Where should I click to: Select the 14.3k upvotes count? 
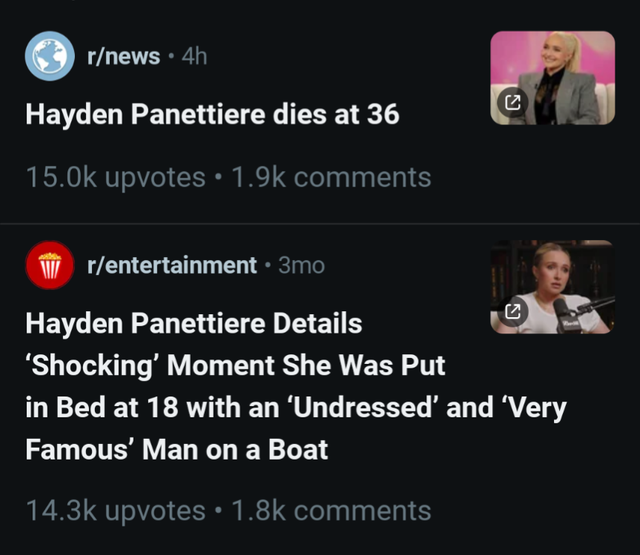pyautogui.click(x=116, y=511)
